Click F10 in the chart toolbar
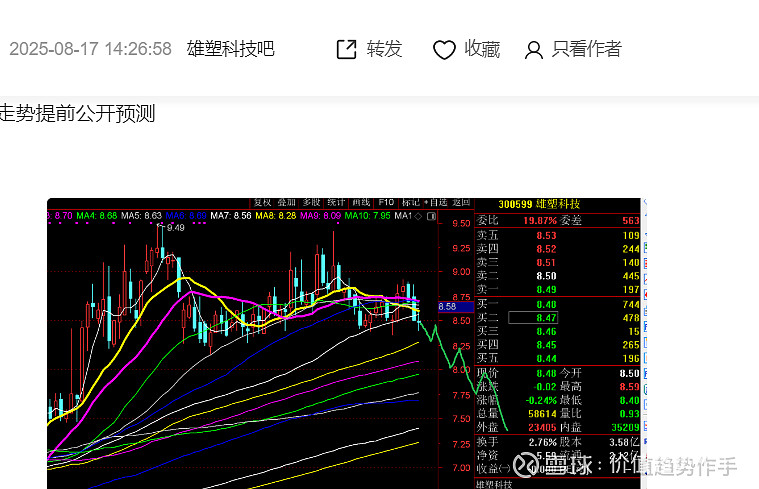 [x=386, y=202]
